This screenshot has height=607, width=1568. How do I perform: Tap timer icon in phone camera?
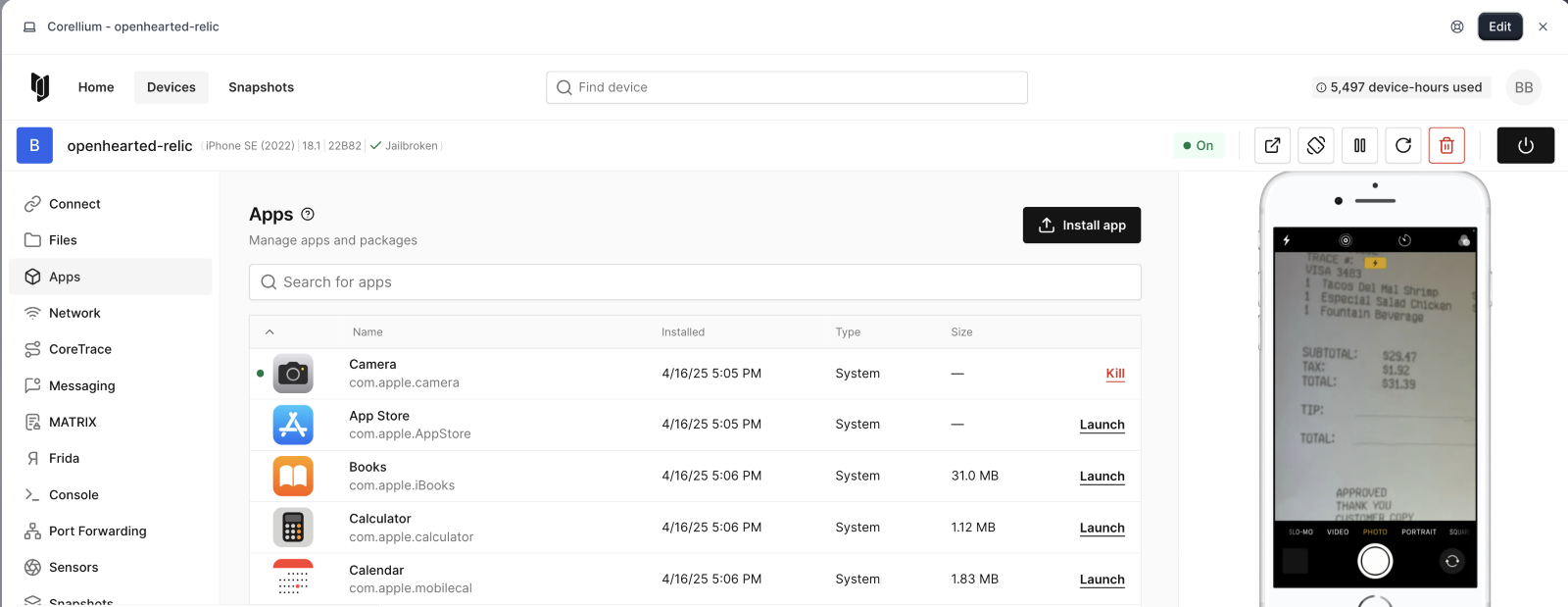(x=1404, y=240)
